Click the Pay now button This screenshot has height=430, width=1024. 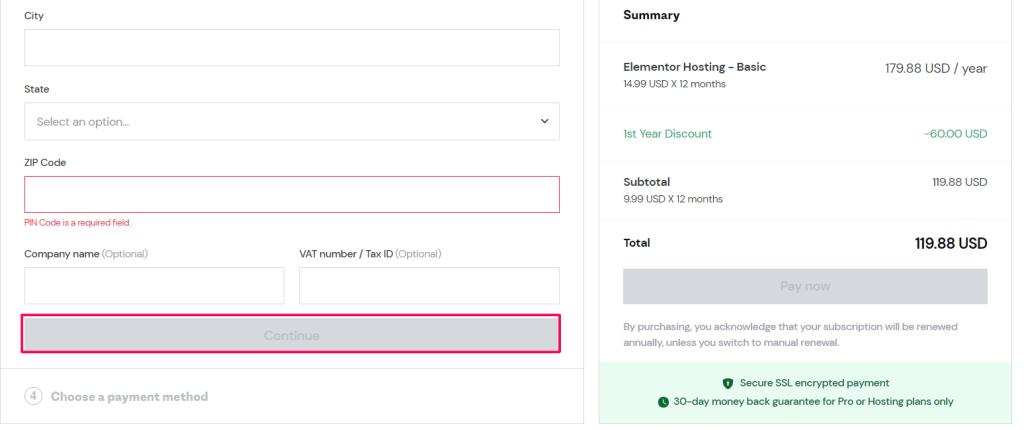click(805, 286)
